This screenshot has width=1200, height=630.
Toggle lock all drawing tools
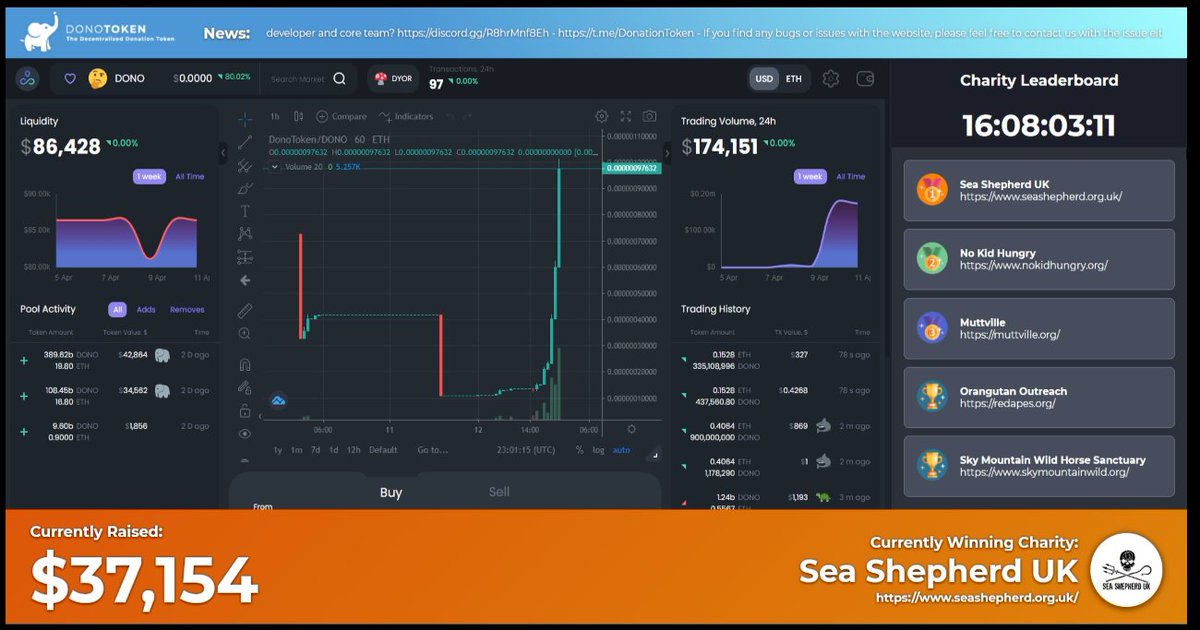click(245, 411)
